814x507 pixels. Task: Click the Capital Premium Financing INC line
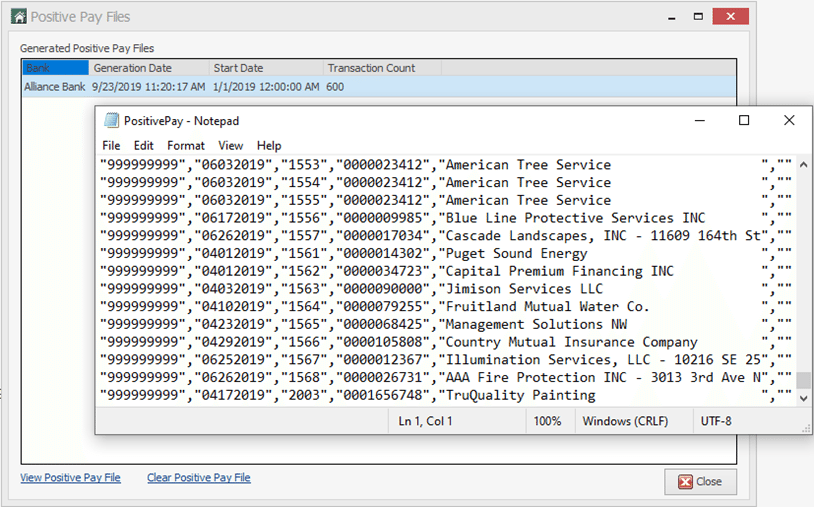point(446,271)
